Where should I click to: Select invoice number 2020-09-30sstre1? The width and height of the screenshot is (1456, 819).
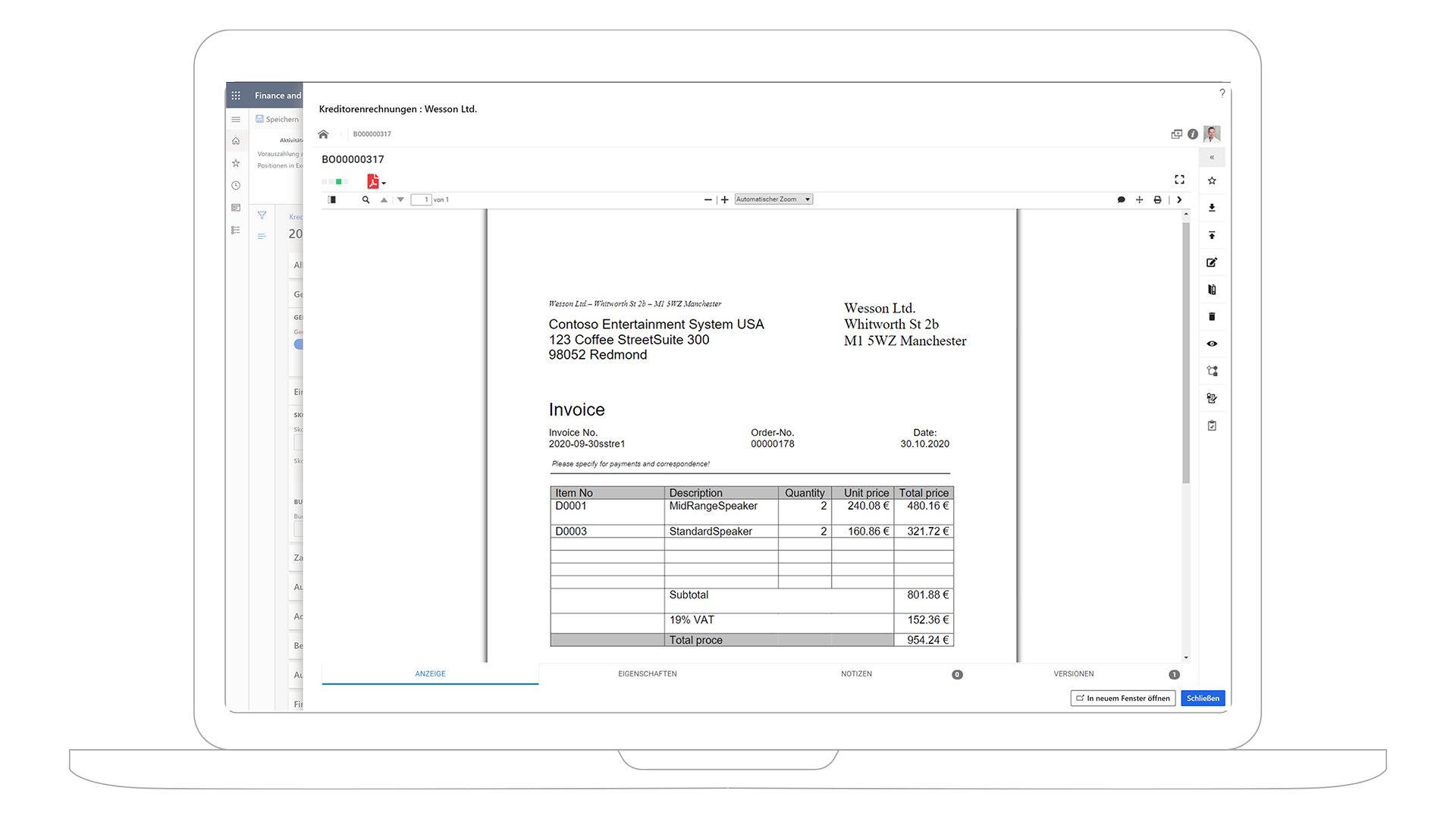click(587, 444)
